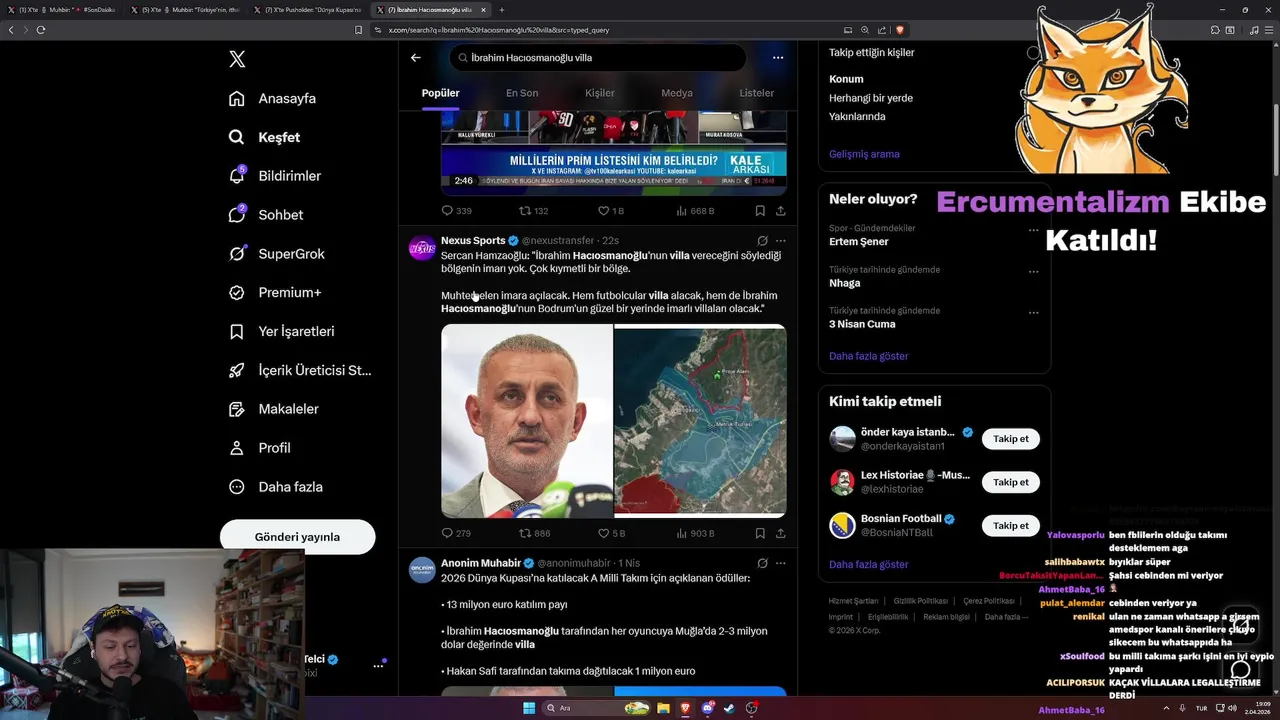
Task: Share the Nexus Sports post
Action: point(781,534)
